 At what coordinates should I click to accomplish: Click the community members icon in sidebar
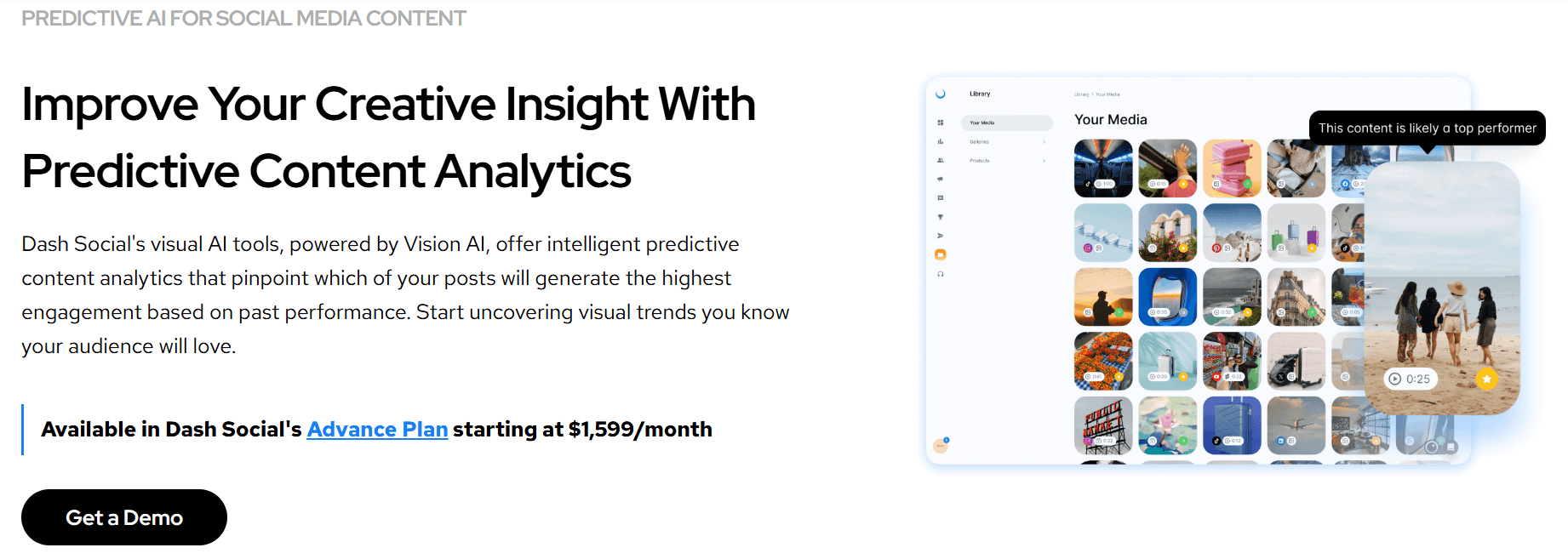point(941,160)
